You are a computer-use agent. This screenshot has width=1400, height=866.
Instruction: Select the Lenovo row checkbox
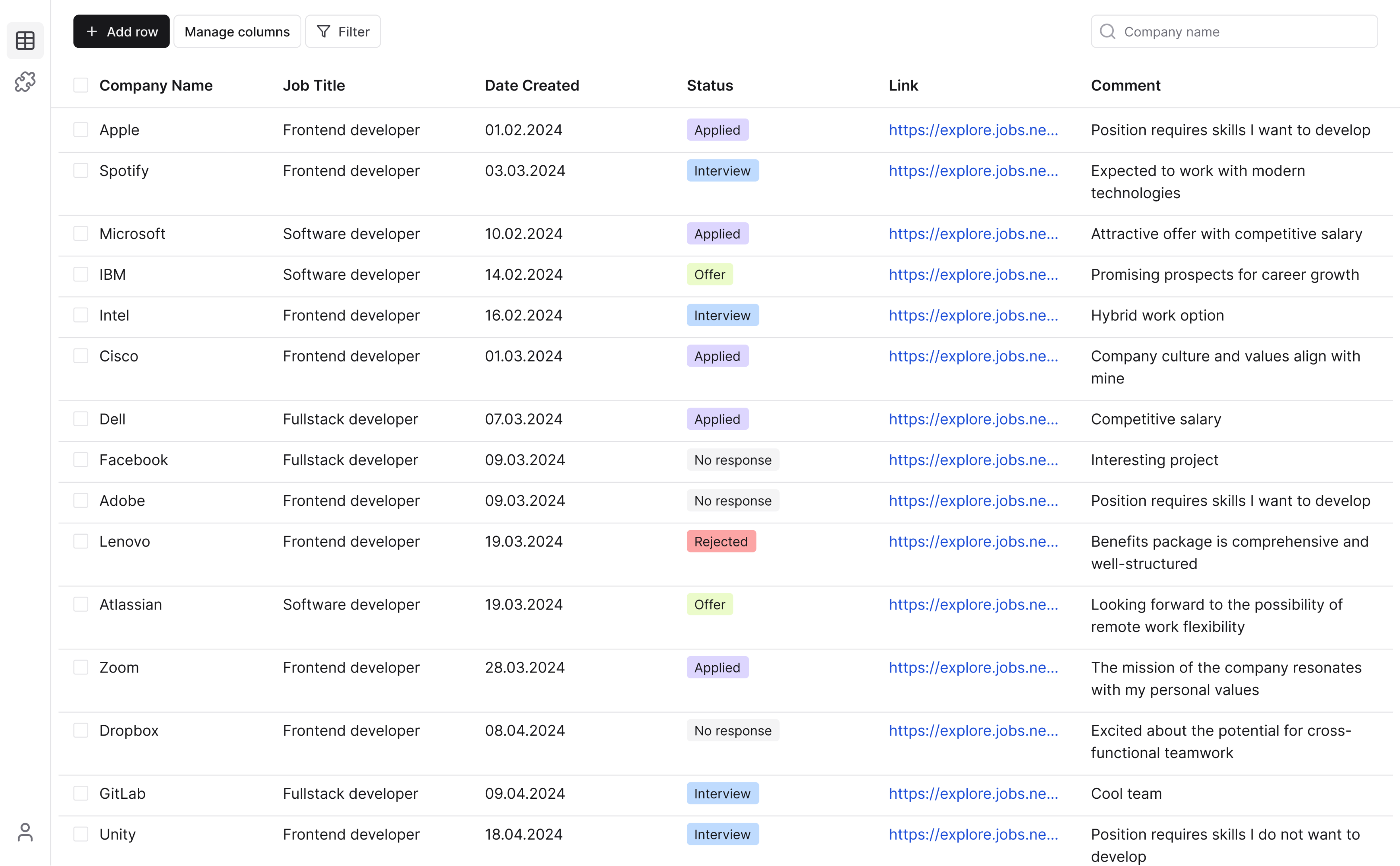coord(81,541)
